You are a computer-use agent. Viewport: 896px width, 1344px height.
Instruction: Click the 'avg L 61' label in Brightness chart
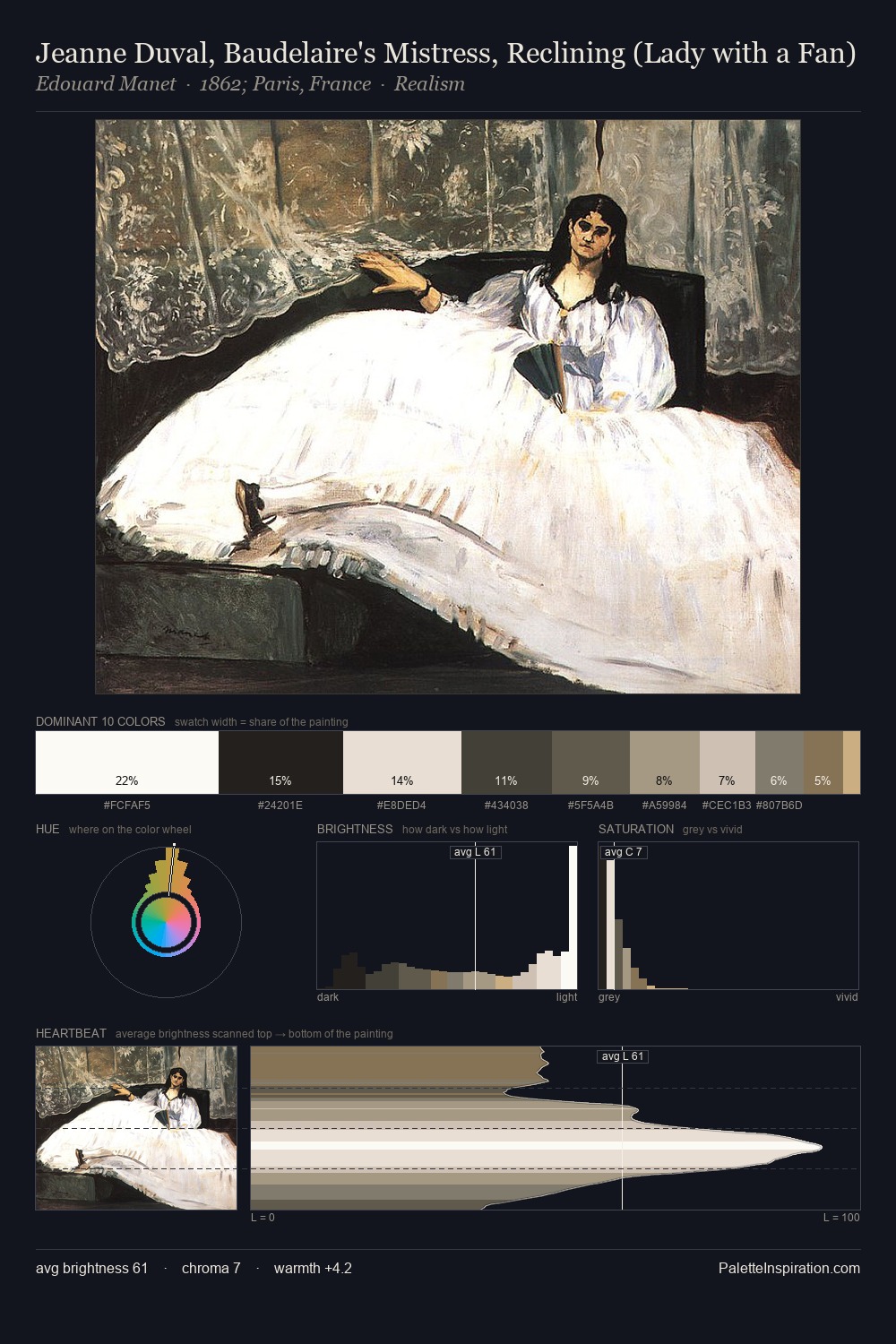(x=475, y=852)
